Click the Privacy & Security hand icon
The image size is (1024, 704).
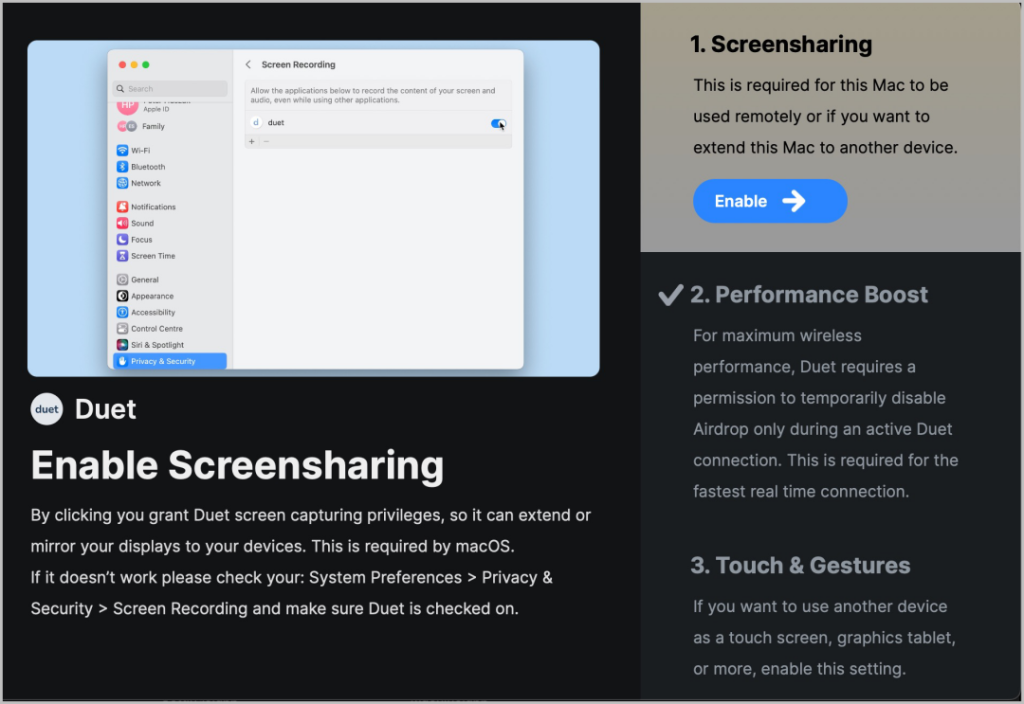122,360
